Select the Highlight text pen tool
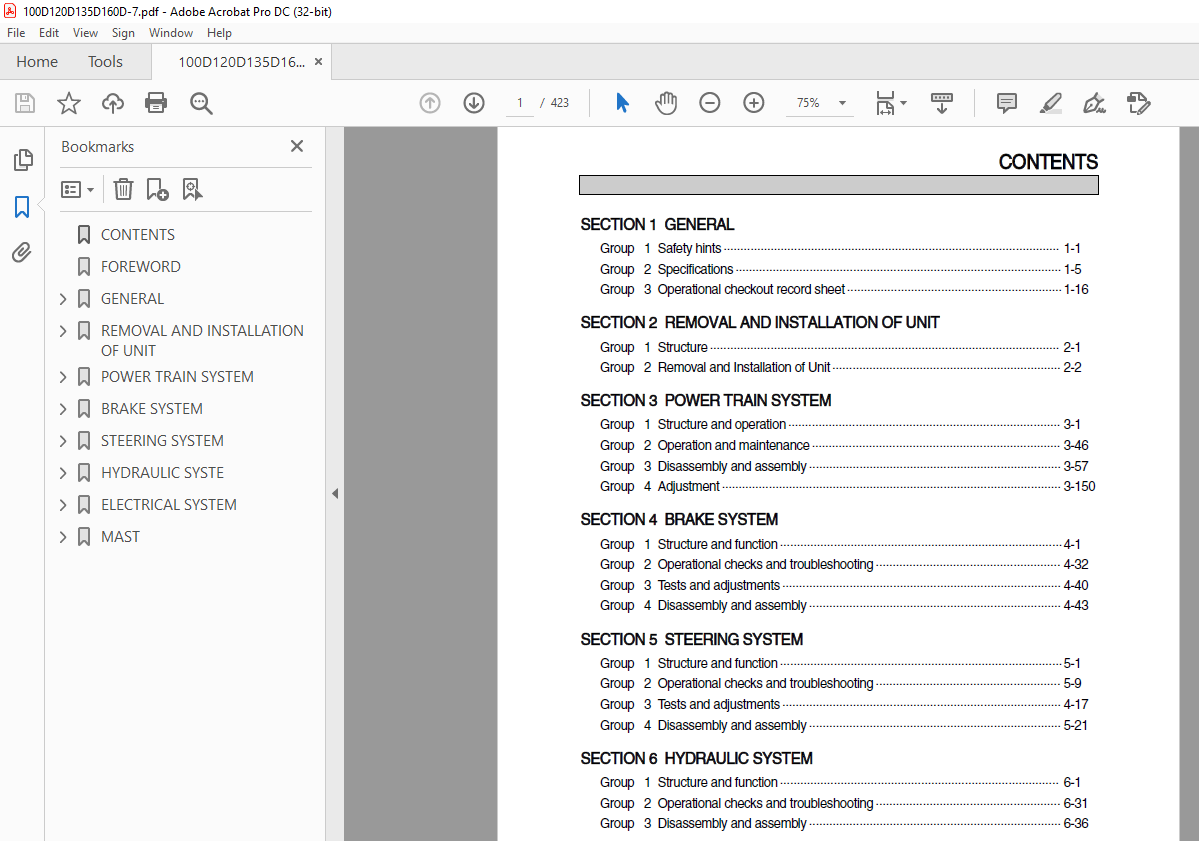Viewport: 1199px width, 841px height. [x=1051, y=102]
